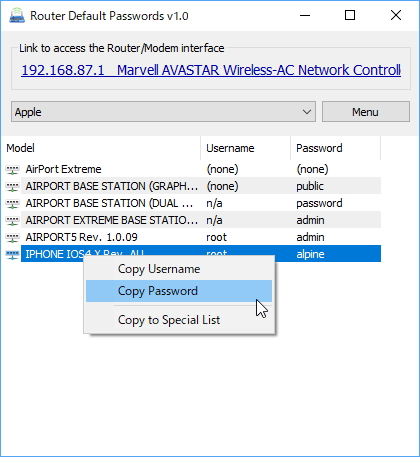420x457 pixels.
Task: Click the icon of the highlighted IPHONE IOS4 row
Action: coord(12,254)
